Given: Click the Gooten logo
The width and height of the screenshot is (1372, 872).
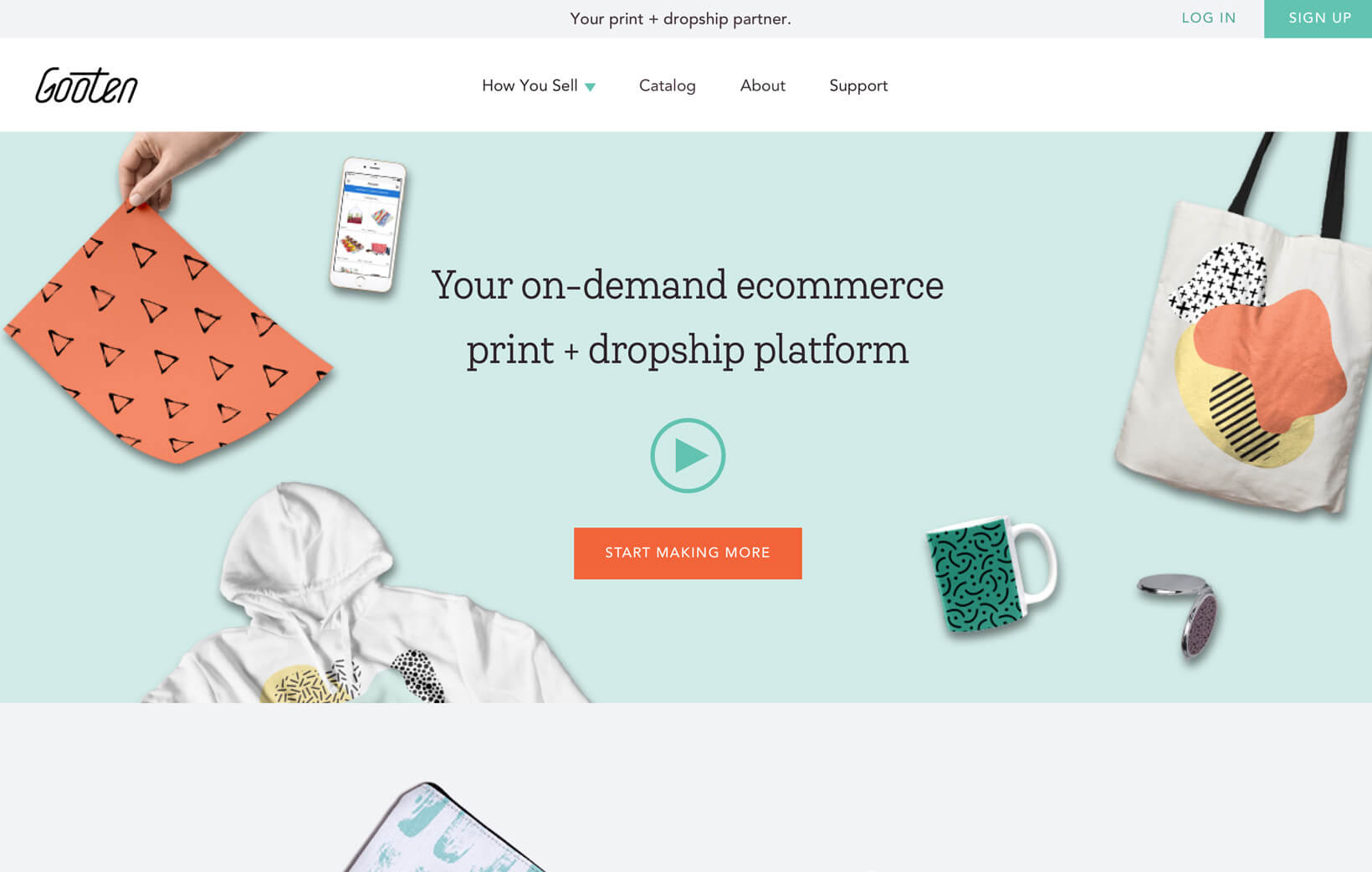Looking at the screenshot, I should tap(86, 85).
